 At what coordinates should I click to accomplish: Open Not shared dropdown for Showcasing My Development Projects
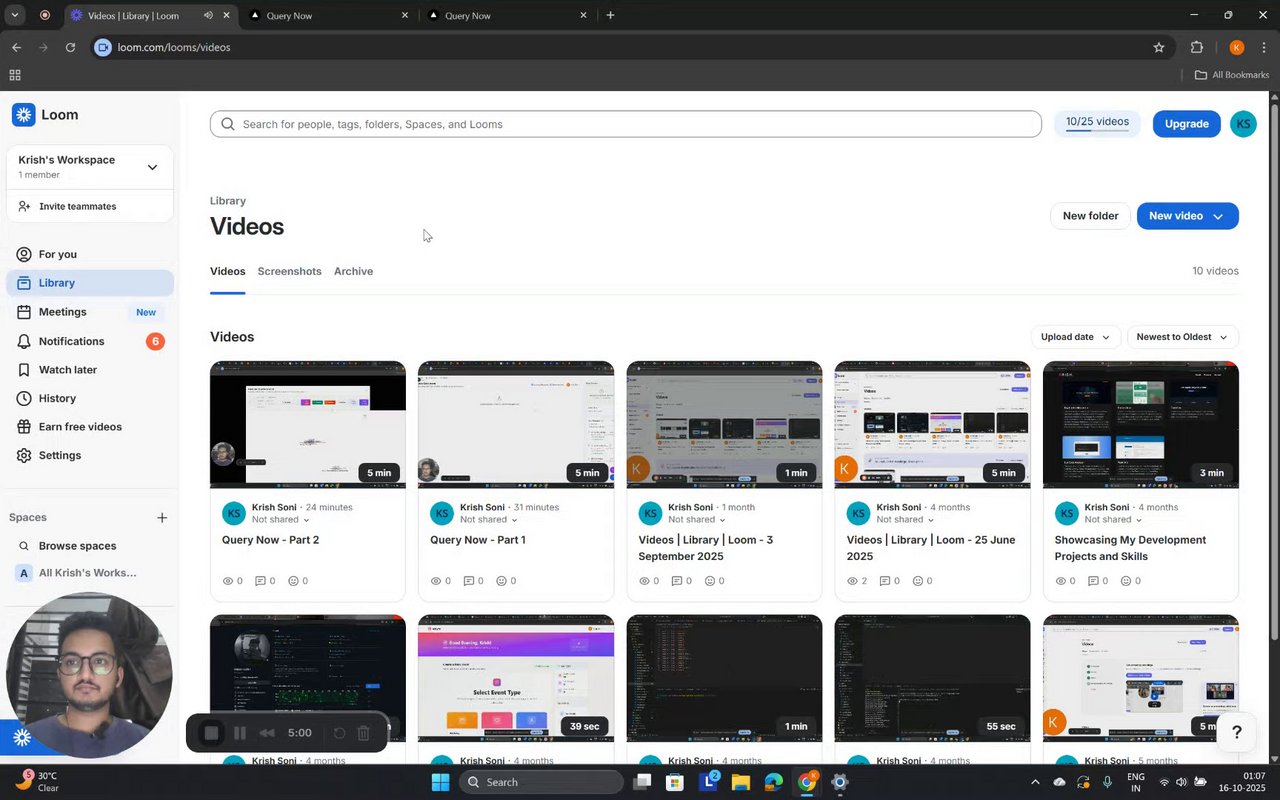point(1114,520)
